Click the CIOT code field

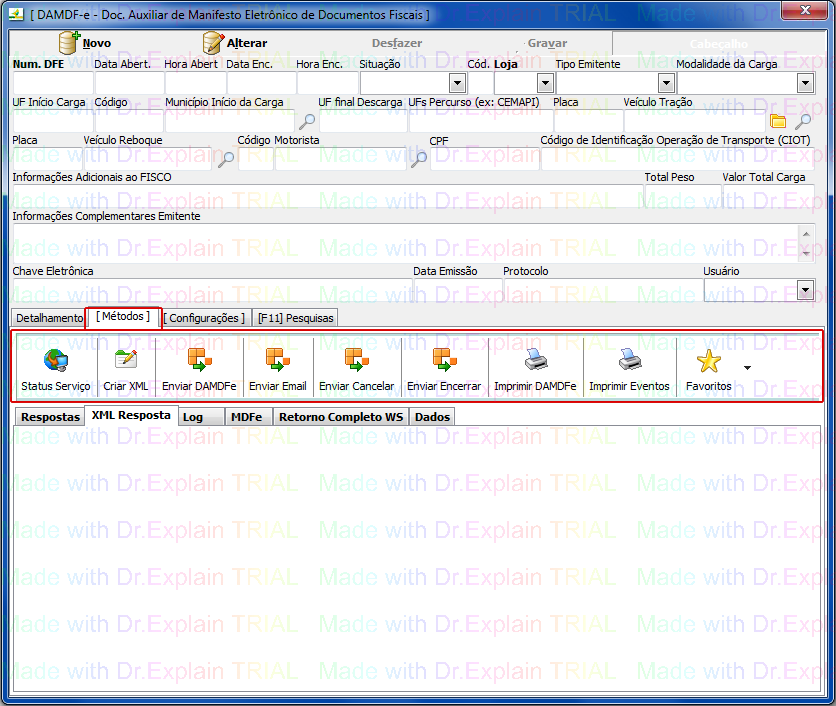coord(678,159)
